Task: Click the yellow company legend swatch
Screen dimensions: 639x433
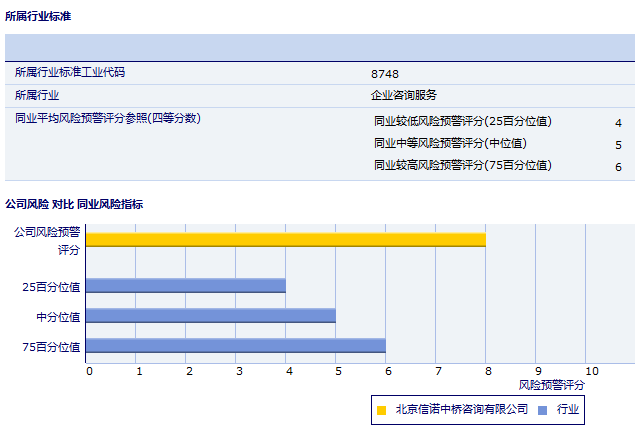Action: pyautogui.click(x=381, y=410)
